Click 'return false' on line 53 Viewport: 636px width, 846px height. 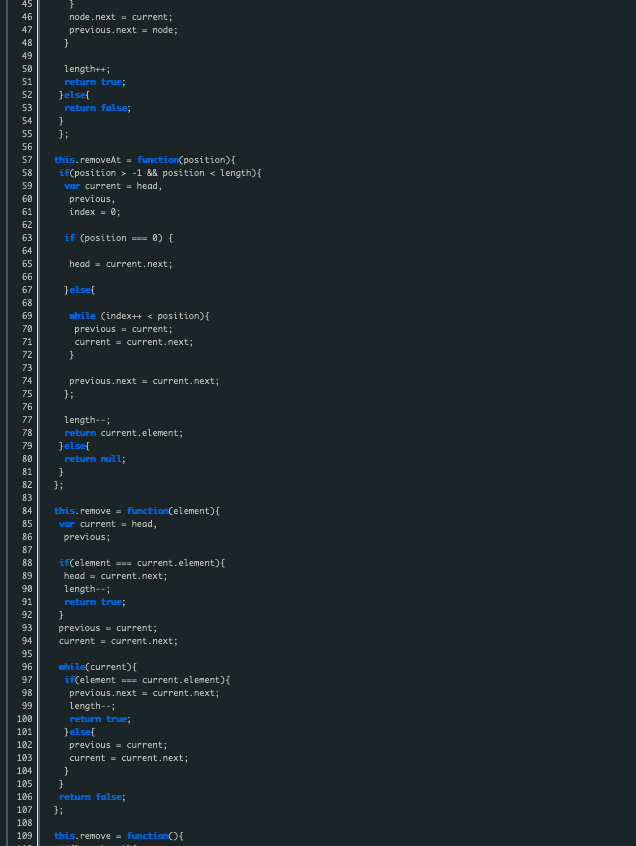[x=97, y=108]
